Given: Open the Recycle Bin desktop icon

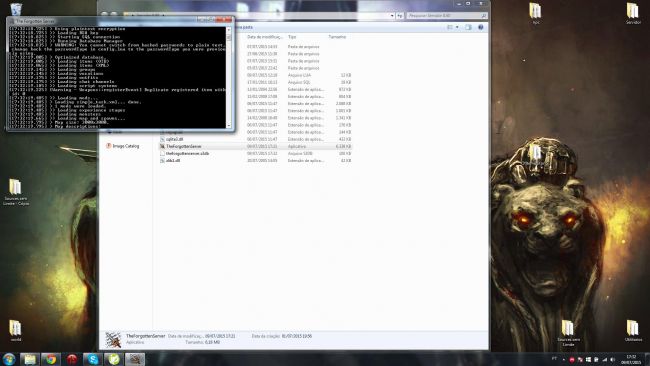Looking at the screenshot, I should point(16,9).
